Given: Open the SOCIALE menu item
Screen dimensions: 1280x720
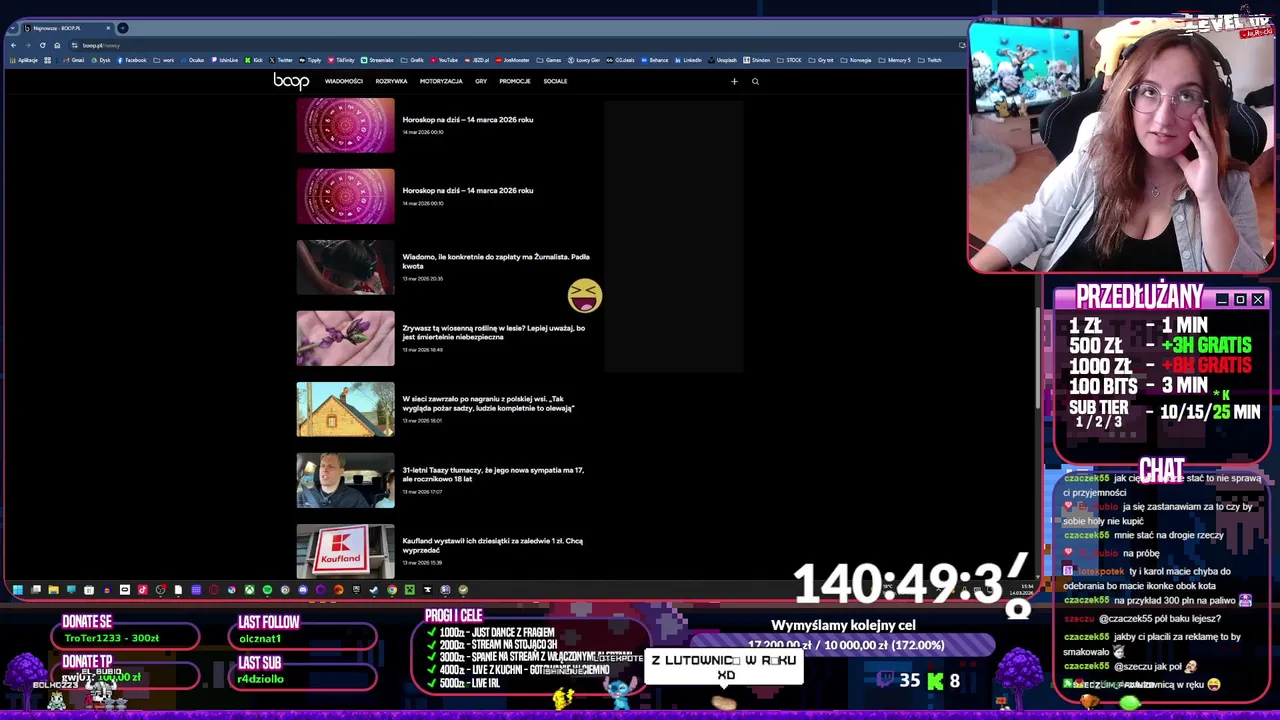Looking at the screenshot, I should point(555,81).
